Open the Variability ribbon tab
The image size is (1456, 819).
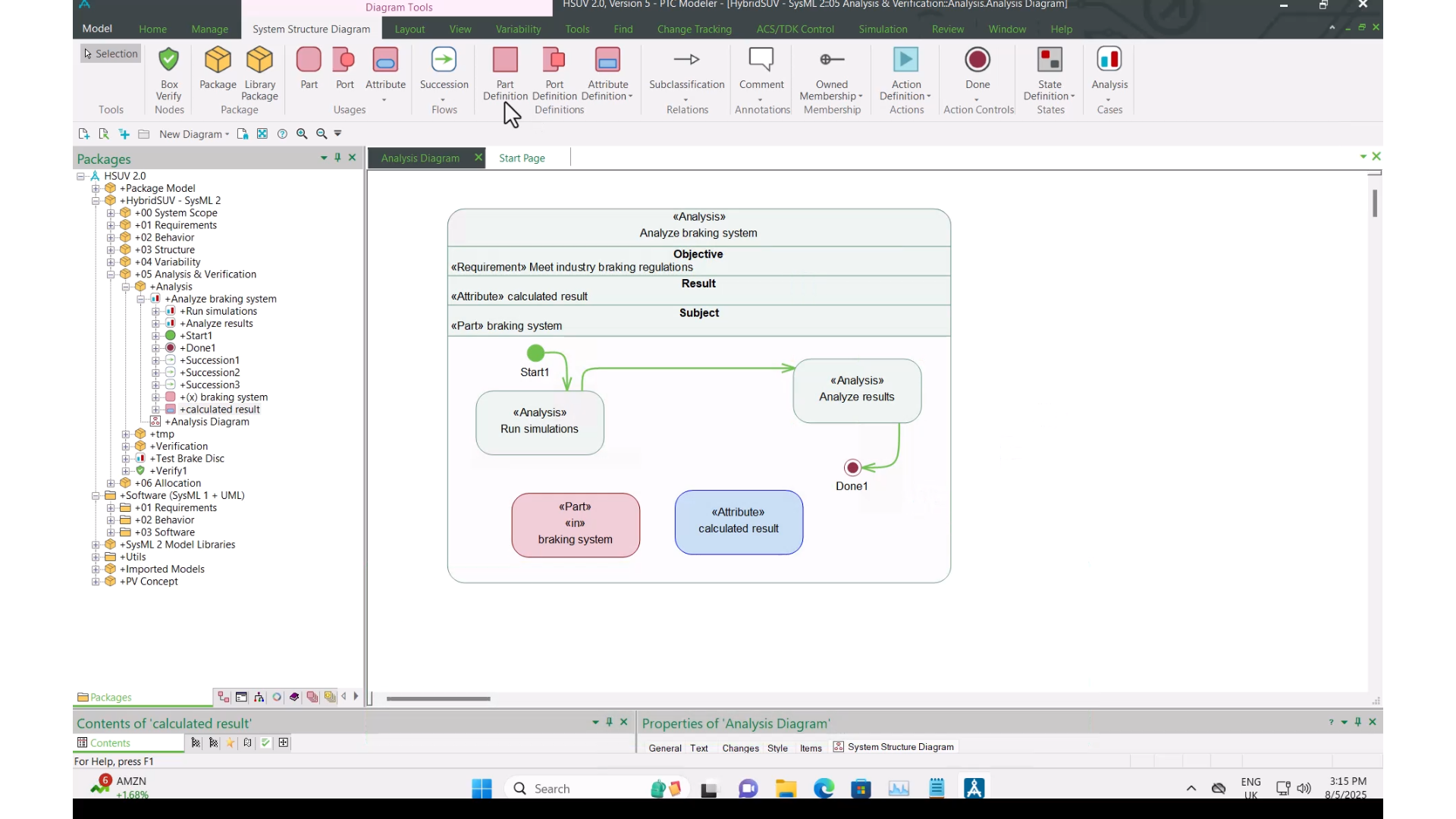click(518, 29)
